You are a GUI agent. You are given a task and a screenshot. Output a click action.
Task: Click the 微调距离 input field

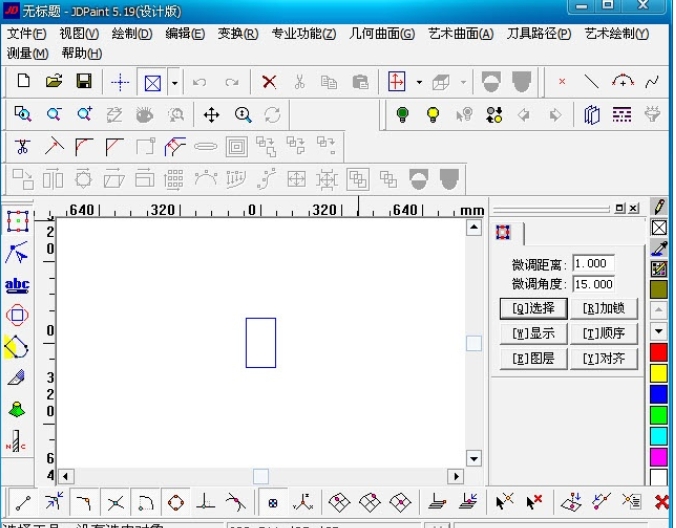point(593,264)
